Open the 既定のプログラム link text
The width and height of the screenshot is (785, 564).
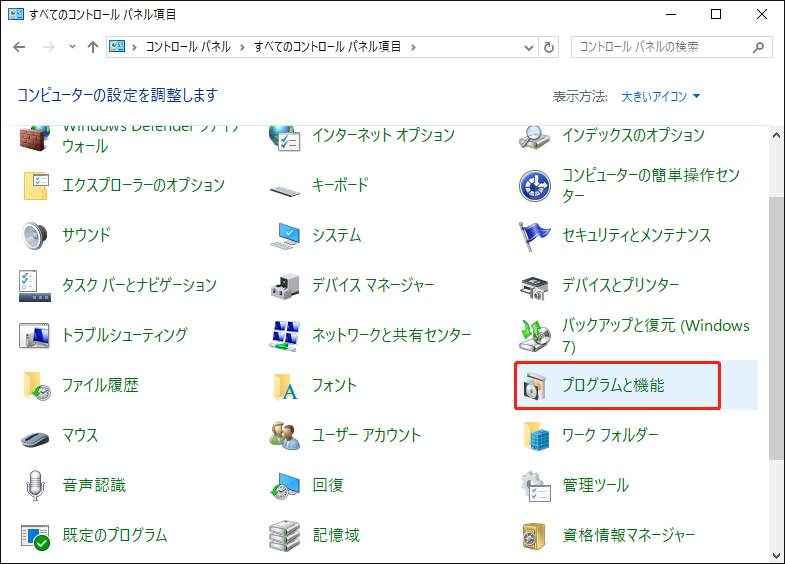pyautogui.click(x=115, y=535)
